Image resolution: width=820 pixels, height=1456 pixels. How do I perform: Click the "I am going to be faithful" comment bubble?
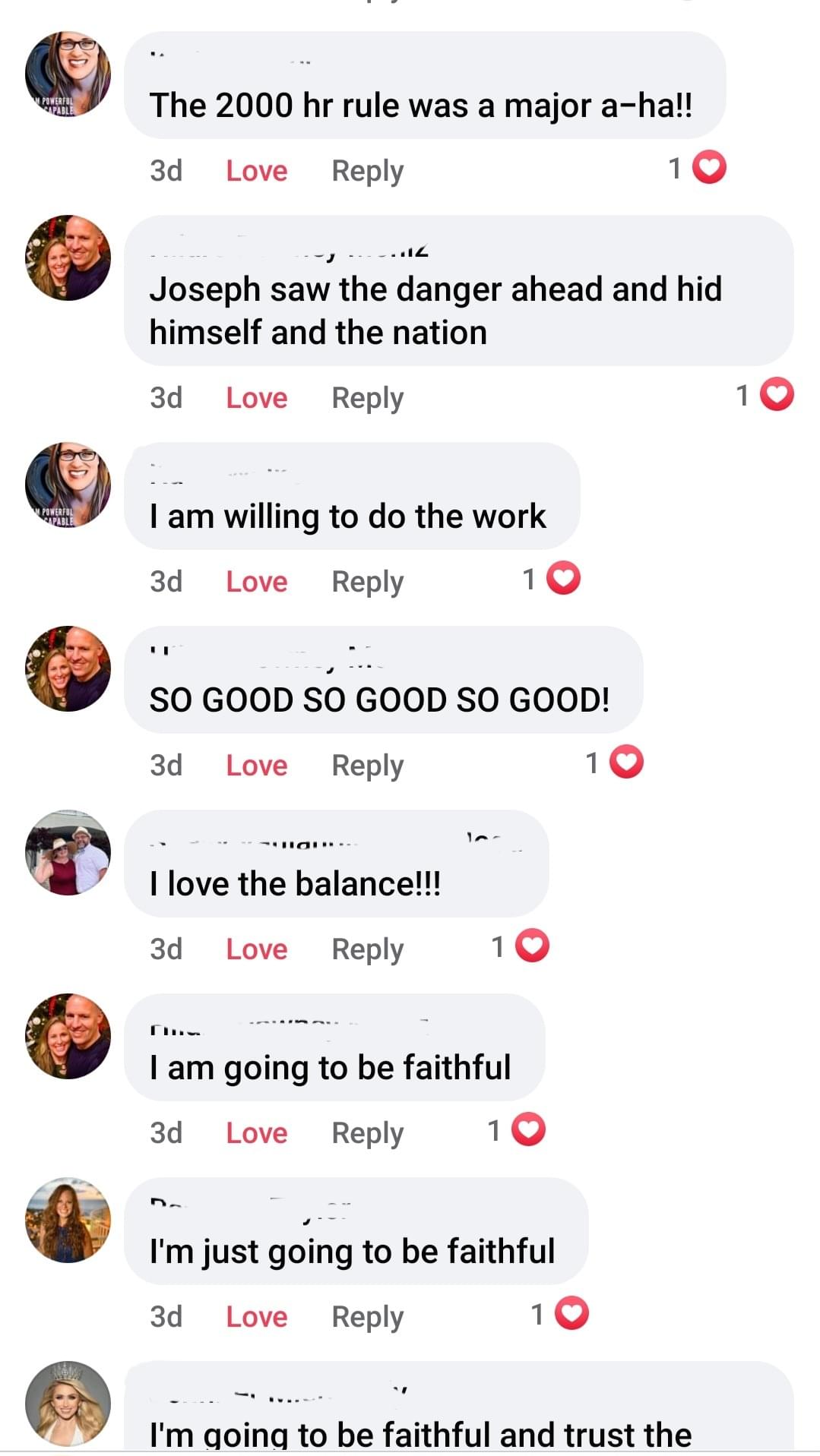[x=334, y=1048]
